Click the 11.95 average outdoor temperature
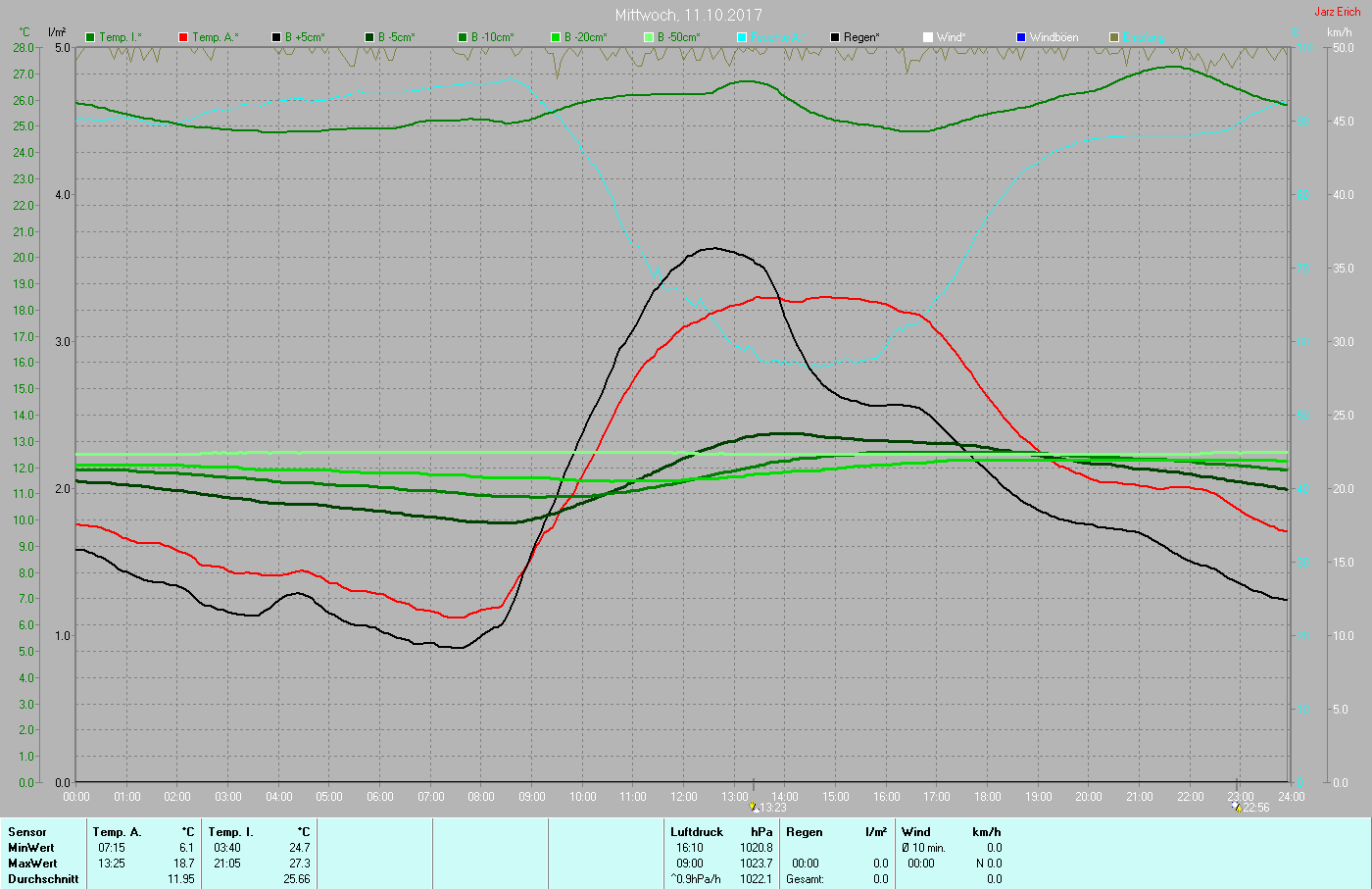This screenshot has width=1372, height=889. (x=181, y=879)
